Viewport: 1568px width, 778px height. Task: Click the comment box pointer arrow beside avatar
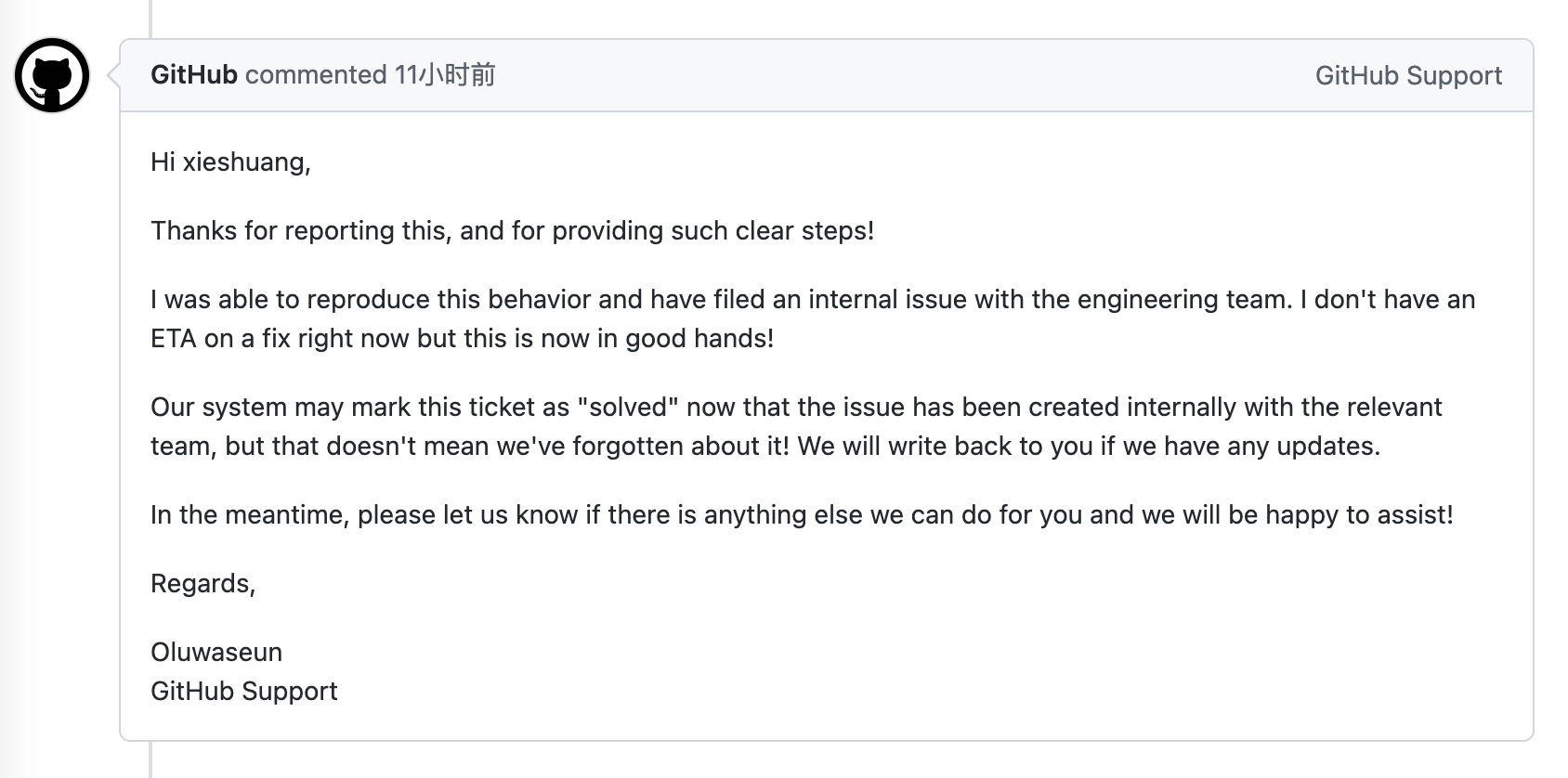tap(114, 75)
